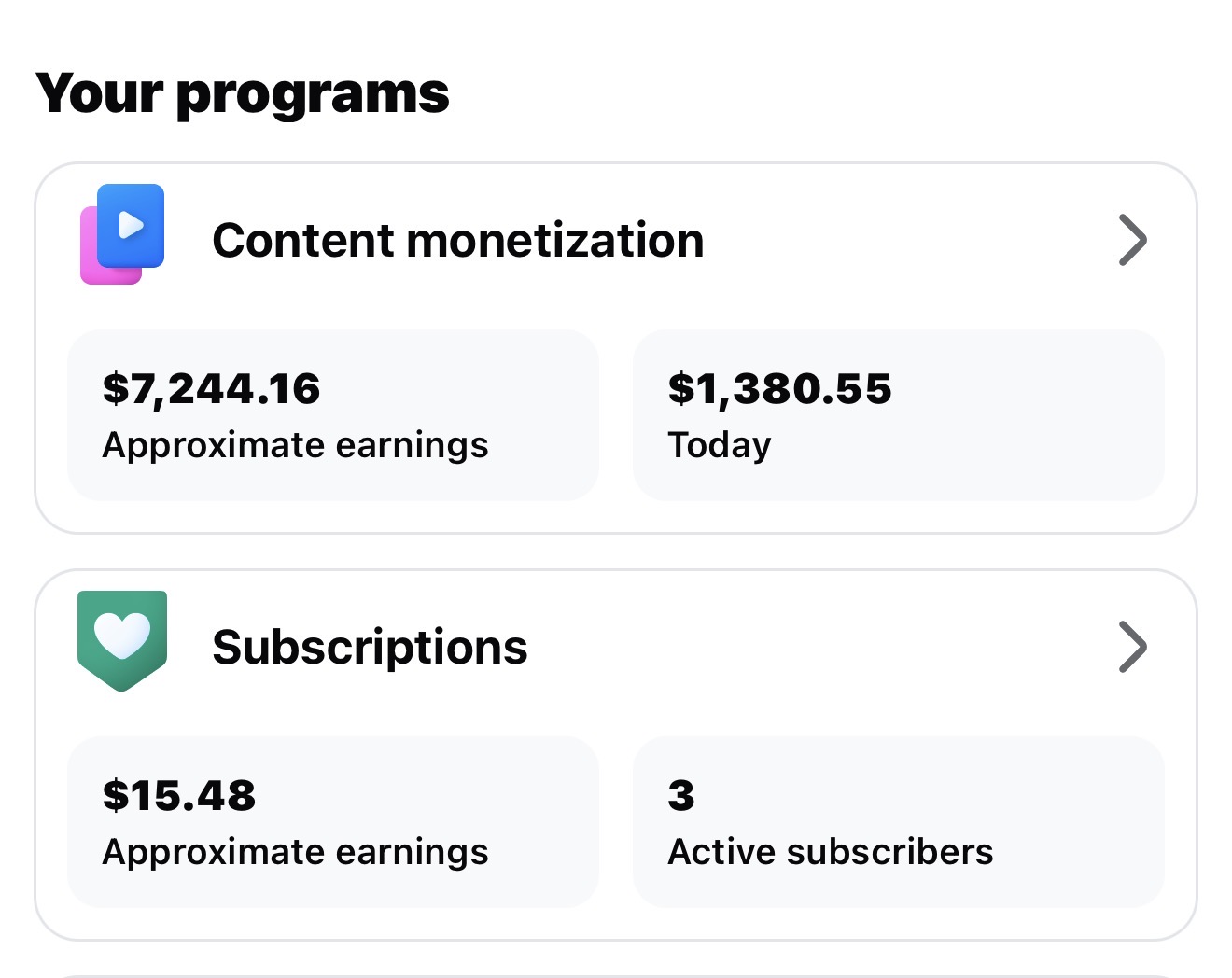Click the number 3 subscriber count
Screen dimensions: 1232x978
click(x=681, y=795)
